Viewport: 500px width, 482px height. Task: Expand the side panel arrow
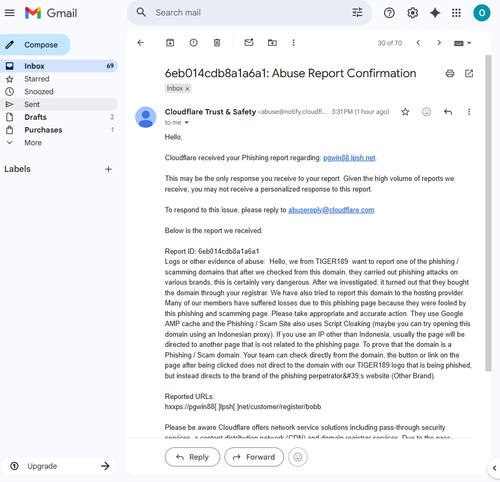pyautogui.click(x=494, y=468)
